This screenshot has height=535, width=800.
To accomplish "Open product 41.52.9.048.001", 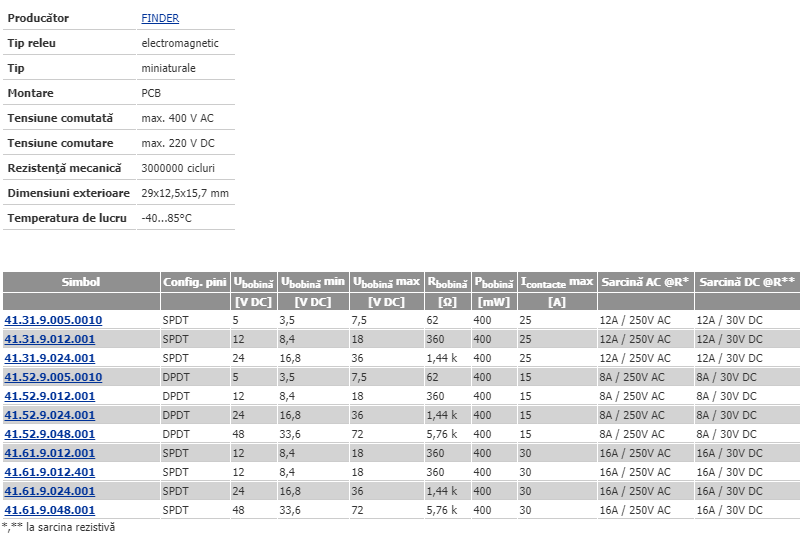I will point(49,434).
